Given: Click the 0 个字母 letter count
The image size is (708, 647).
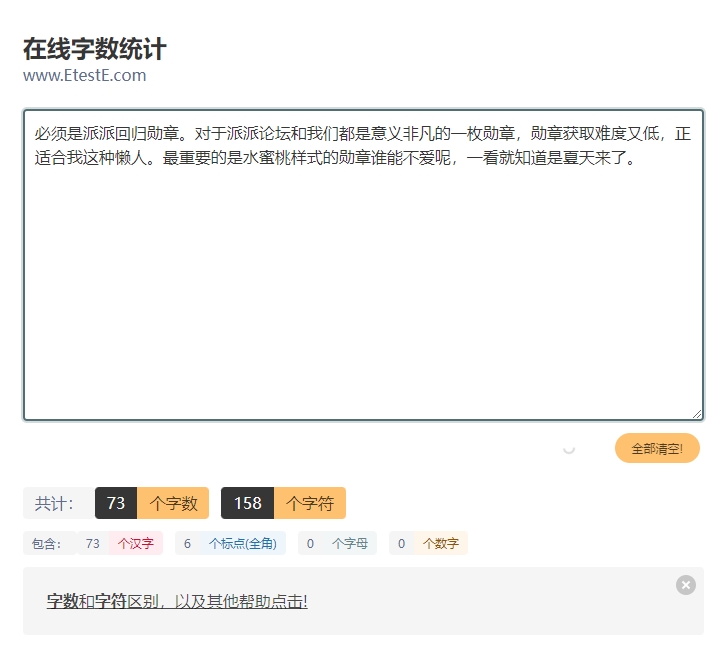Looking at the screenshot, I should (337, 543).
